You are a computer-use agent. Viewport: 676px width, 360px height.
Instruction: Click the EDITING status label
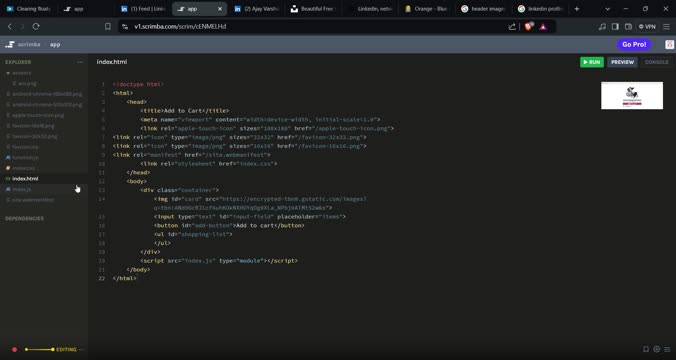pyautogui.click(x=66, y=350)
